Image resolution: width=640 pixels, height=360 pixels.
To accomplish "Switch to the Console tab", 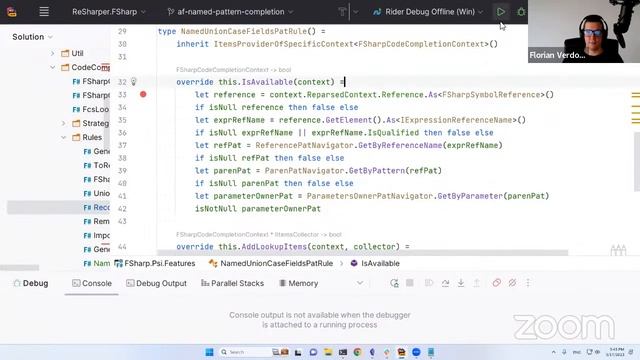I will pyautogui.click(x=92, y=283).
